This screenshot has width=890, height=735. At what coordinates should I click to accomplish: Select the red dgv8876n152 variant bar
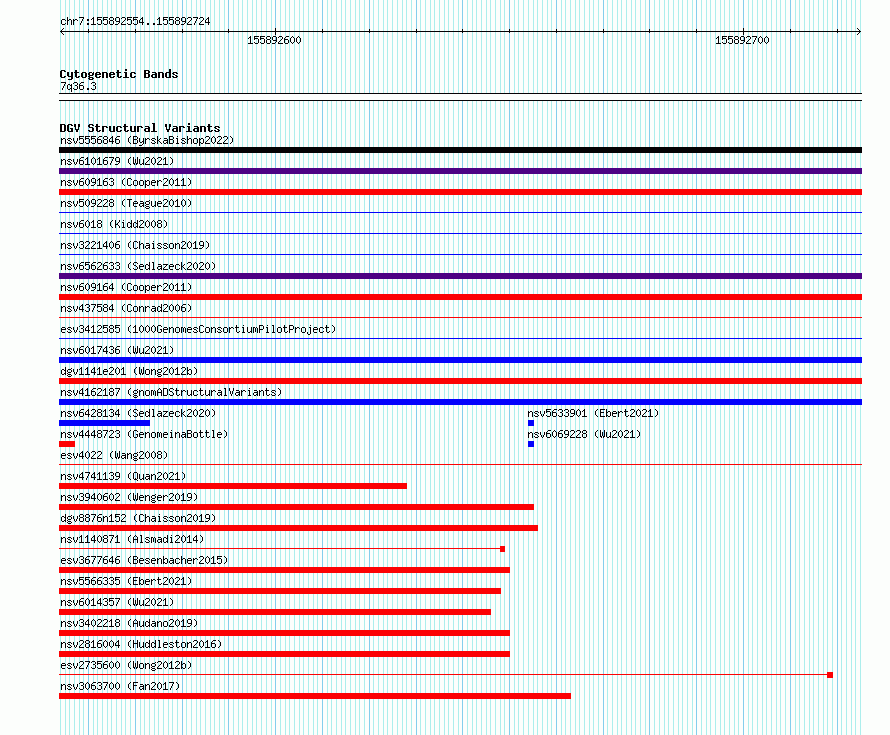(299, 528)
